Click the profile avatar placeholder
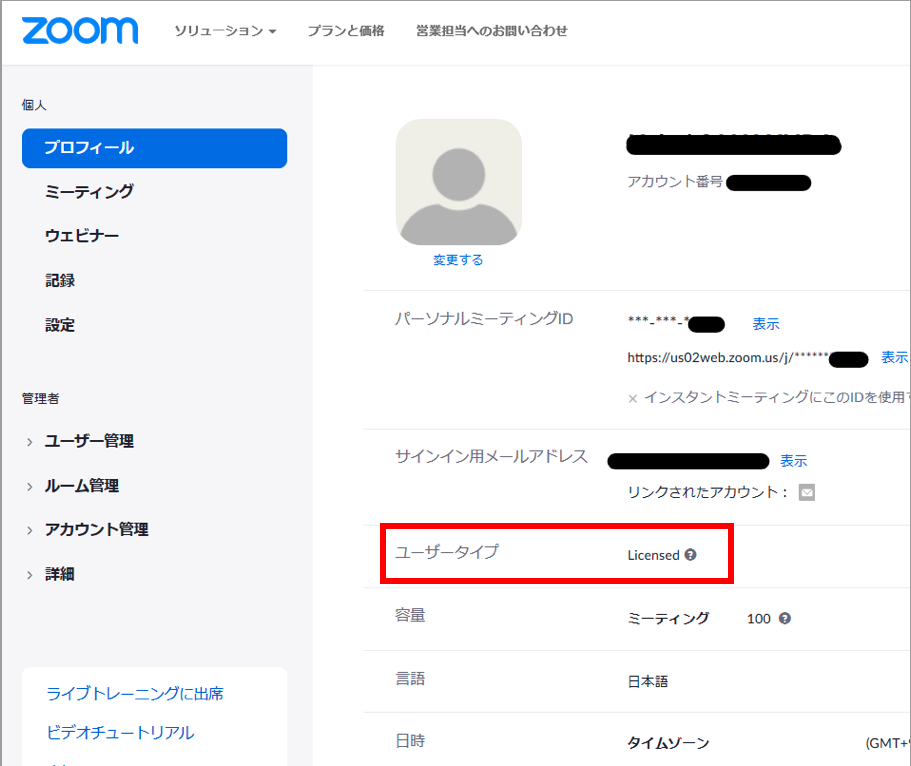911x766 pixels. tap(458, 183)
